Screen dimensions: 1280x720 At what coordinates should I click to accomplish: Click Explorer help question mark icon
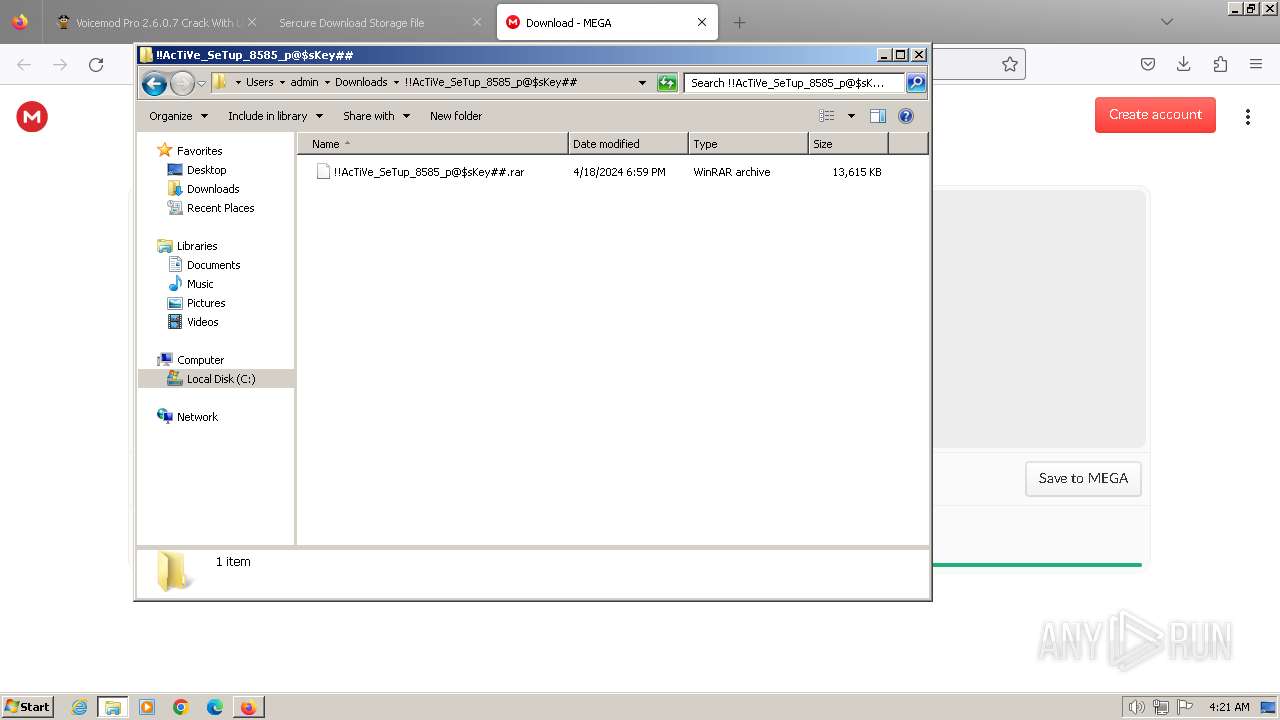point(906,116)
